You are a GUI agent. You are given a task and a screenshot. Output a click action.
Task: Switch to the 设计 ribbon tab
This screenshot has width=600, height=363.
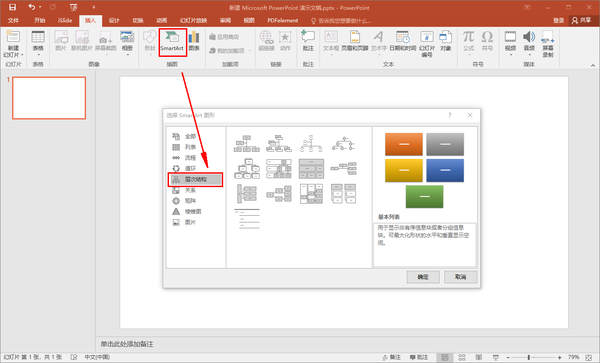pyautogui.click(x=114, y=20)
